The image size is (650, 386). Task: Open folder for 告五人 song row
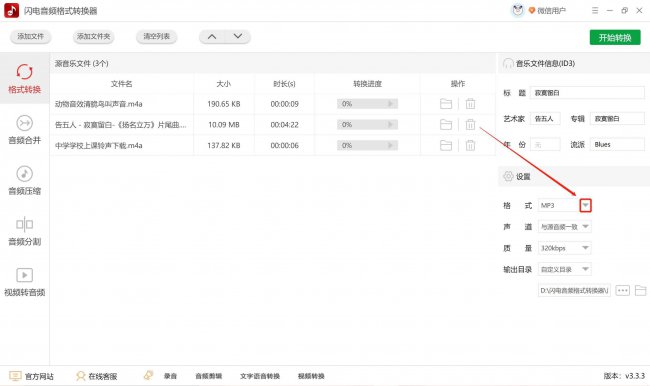[x=446, y=124]
